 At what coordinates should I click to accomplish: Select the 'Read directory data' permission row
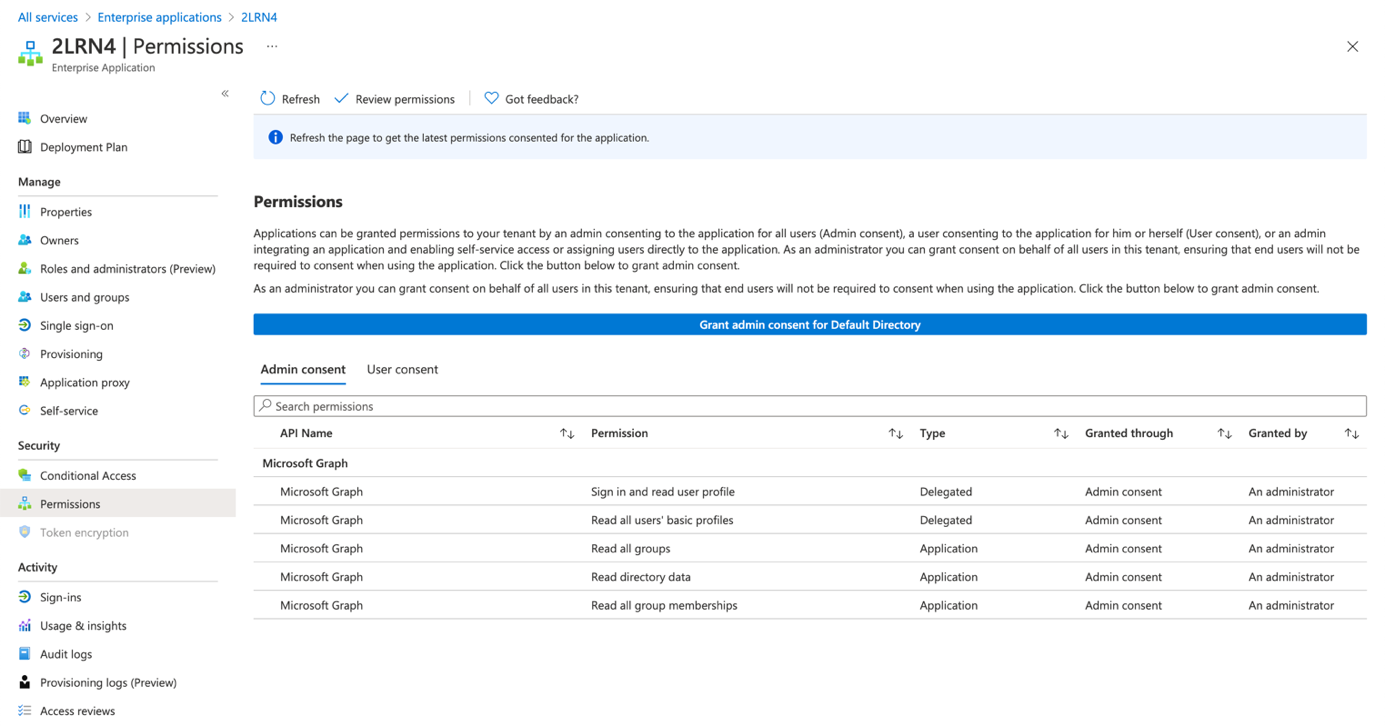pyautogui.click(x=810, y=576)
